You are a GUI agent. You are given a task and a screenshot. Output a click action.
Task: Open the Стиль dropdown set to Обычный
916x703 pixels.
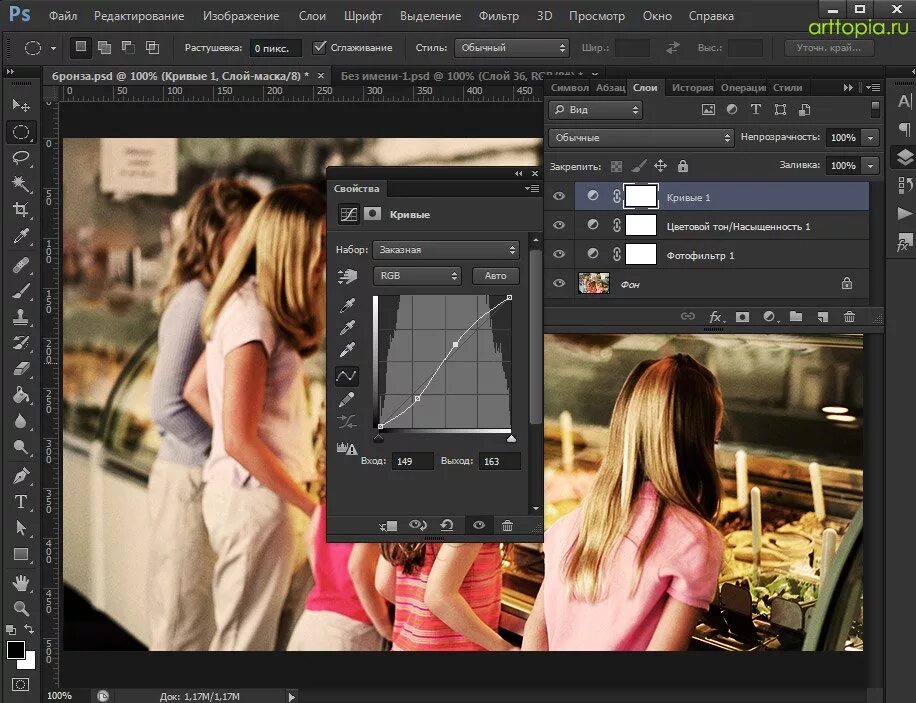512,48
